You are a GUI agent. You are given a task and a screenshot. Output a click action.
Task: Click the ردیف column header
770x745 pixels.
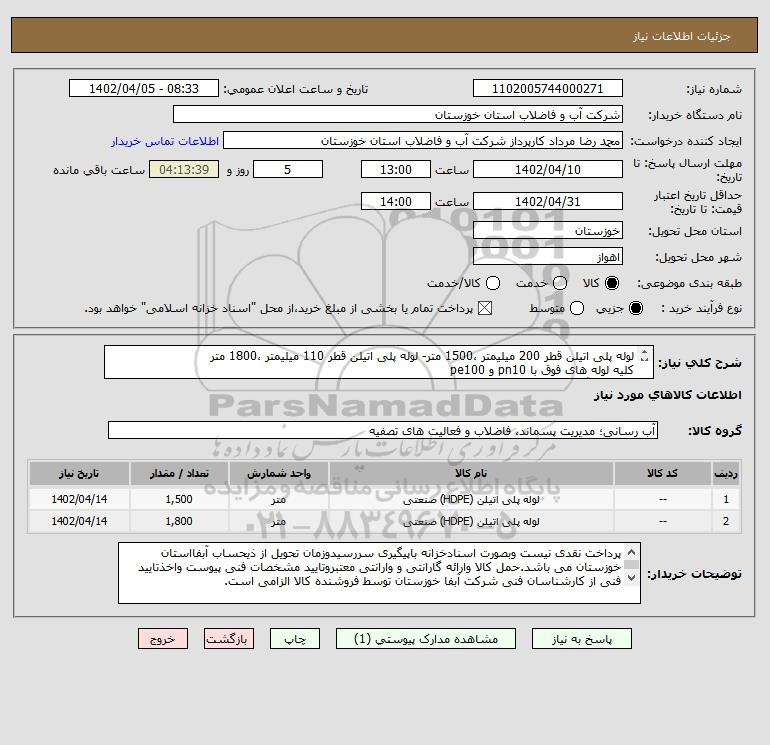726,473
